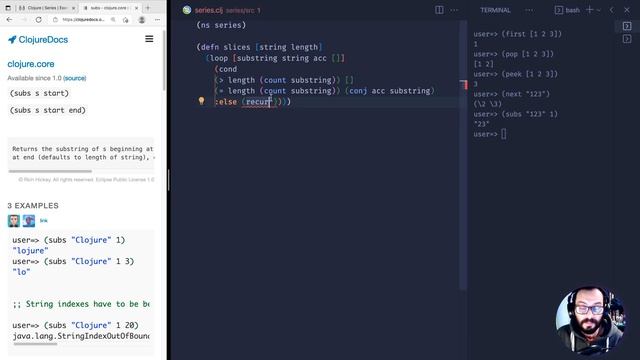640x360 pixels.
Task: Open the clojure.core namespace link
Action: point(31,64)
